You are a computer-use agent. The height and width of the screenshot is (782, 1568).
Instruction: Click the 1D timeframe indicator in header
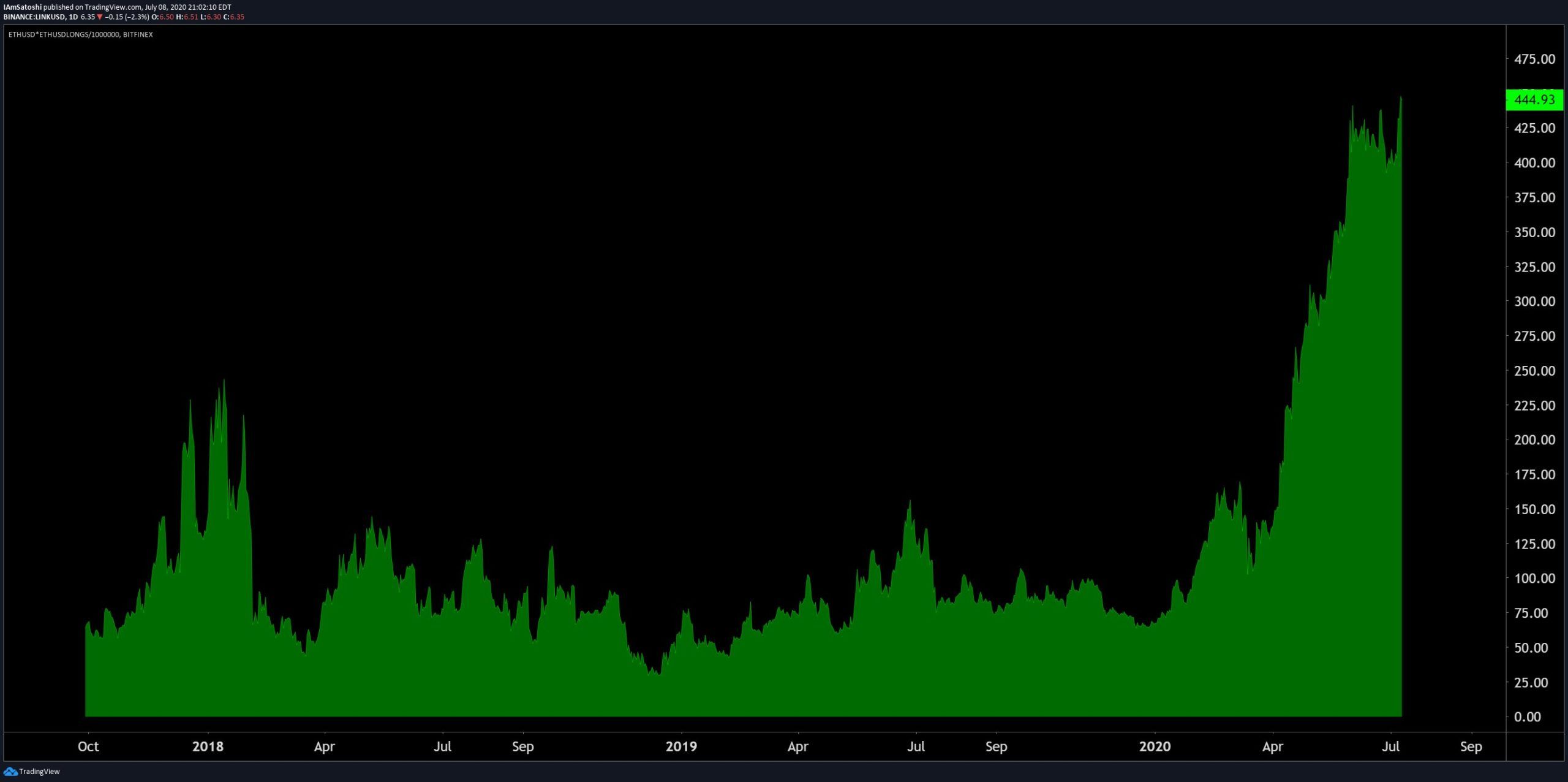click(73, 17)
